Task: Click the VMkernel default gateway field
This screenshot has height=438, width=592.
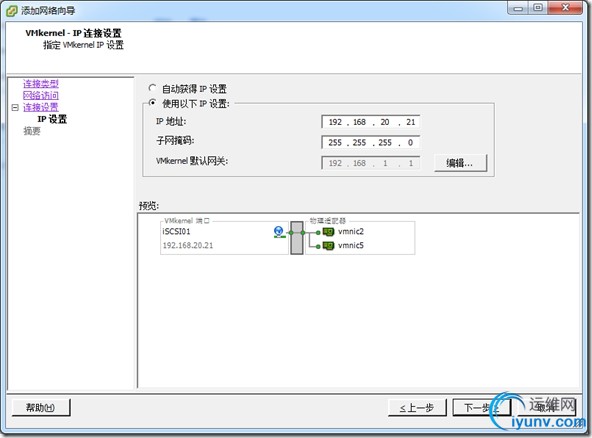Action: pos(370,163)
